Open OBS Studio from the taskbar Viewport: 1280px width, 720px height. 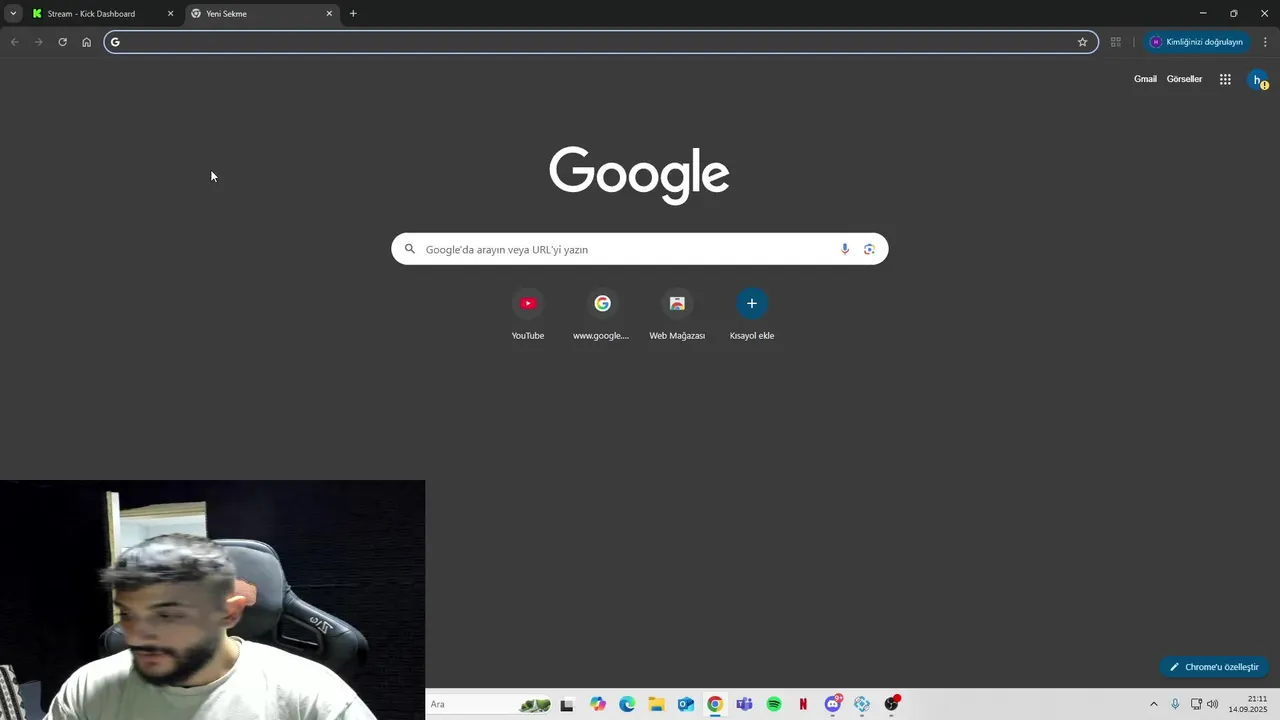tap(892, 704)
